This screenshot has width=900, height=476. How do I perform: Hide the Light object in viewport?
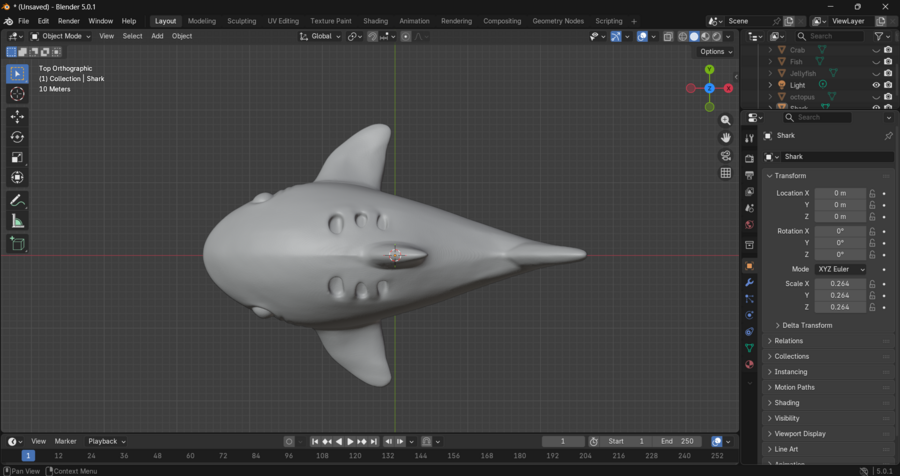point(876,85)
